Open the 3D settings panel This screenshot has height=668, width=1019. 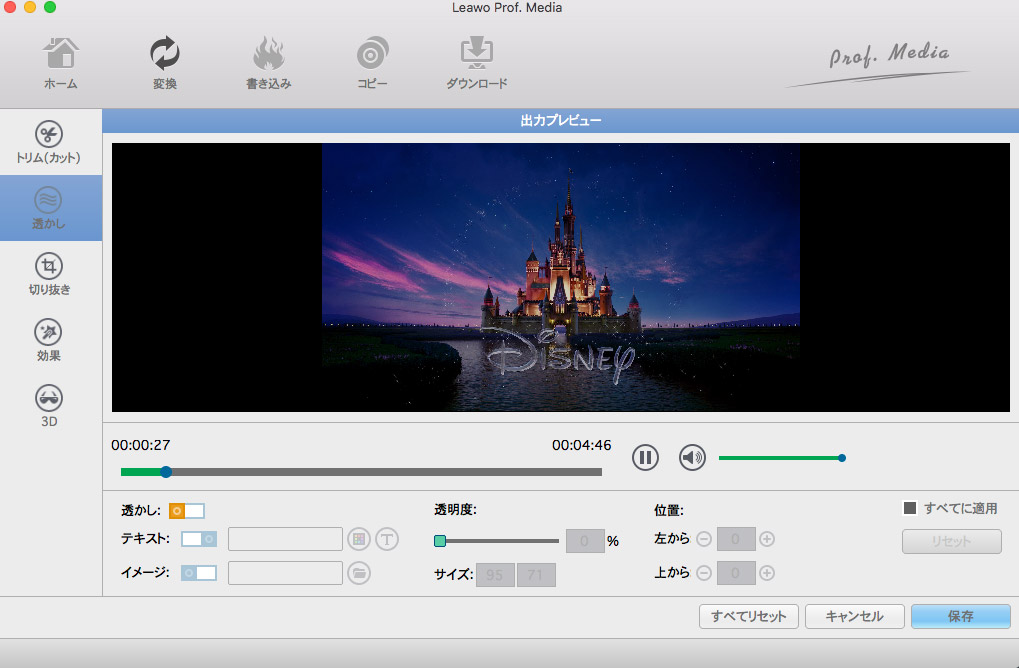(49, 406)
